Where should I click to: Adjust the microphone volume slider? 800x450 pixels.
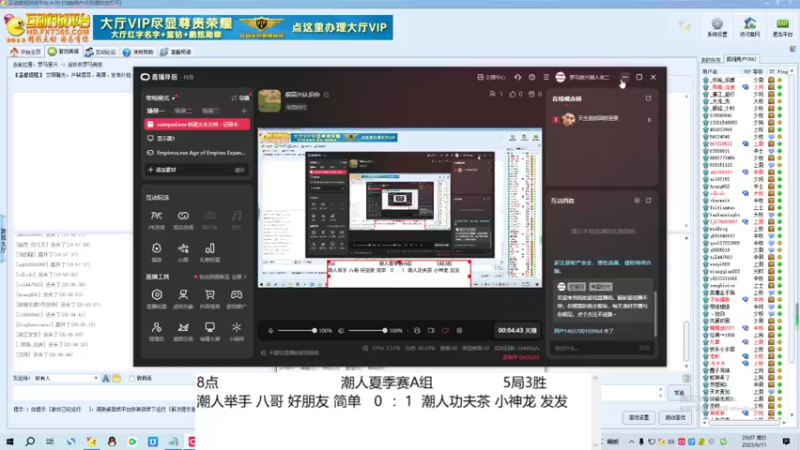click(296, 331)
